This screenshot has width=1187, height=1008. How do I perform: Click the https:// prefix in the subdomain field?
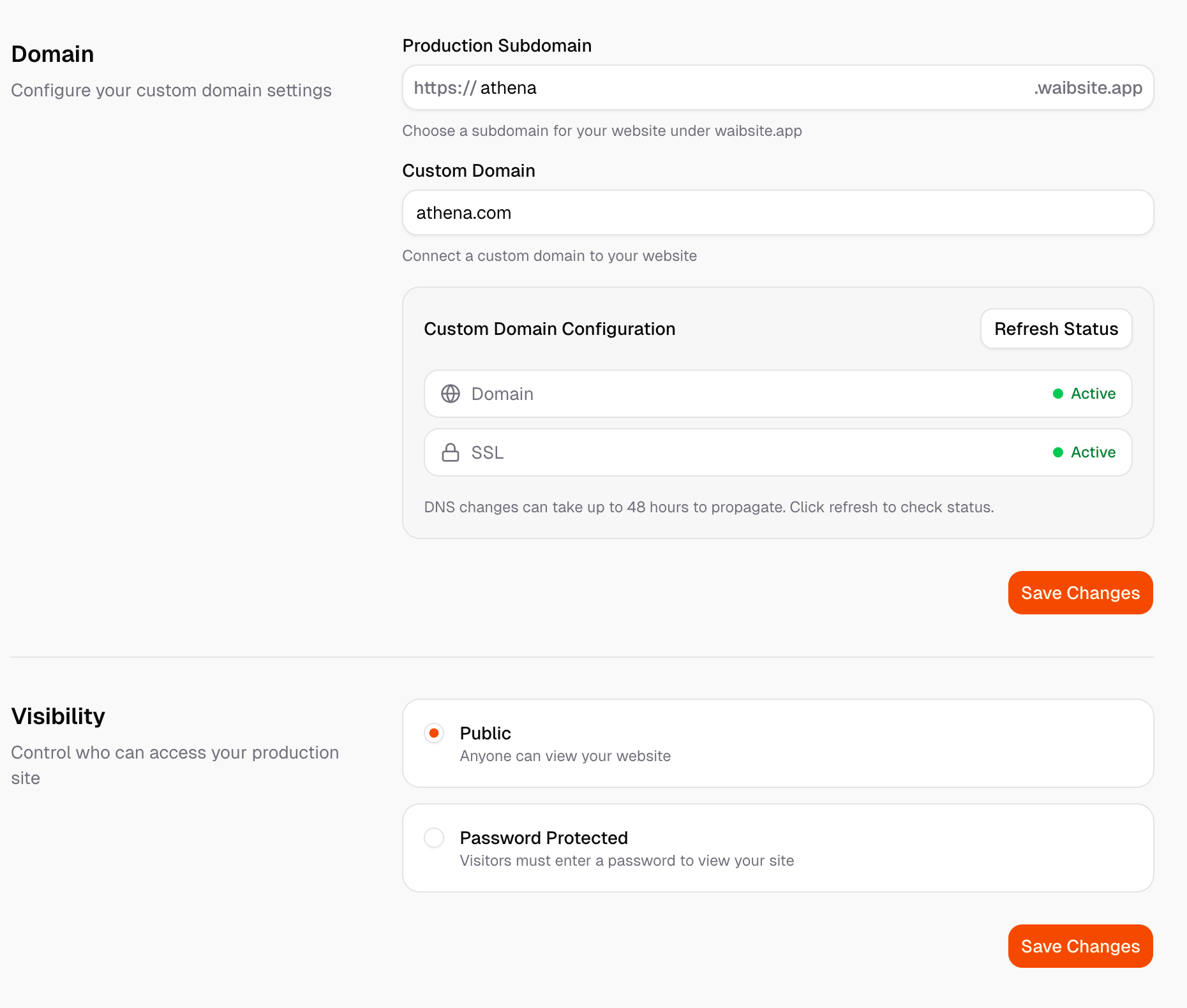(445, 87)
